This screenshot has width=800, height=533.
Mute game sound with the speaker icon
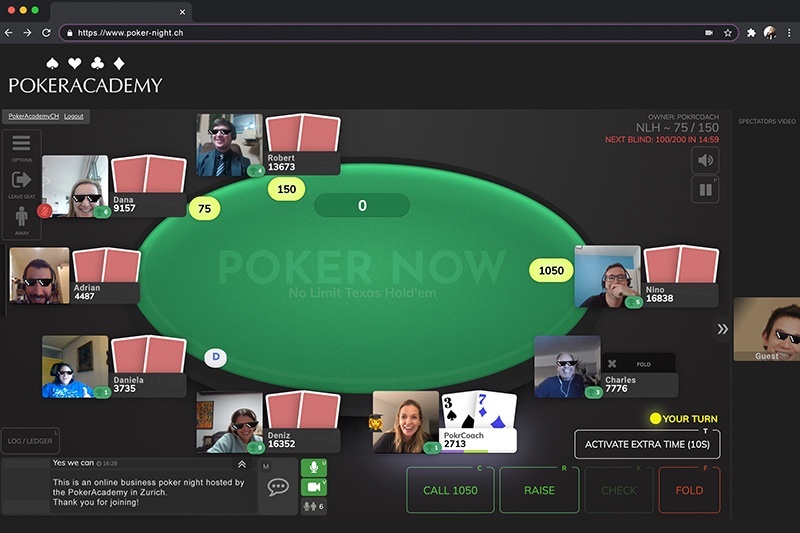tap(705, 161)
